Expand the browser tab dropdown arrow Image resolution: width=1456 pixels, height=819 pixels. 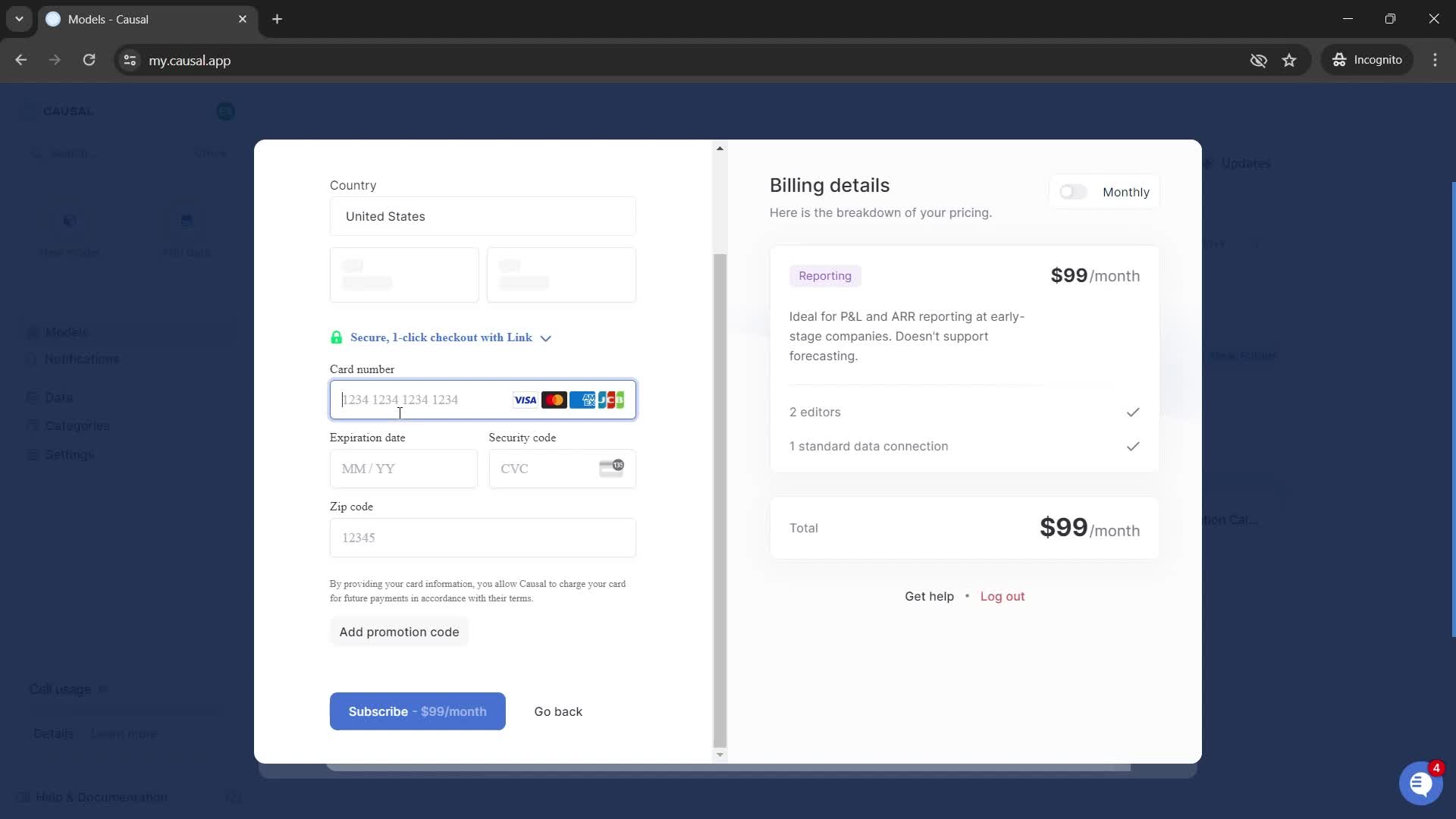click(x=18, y=19)
